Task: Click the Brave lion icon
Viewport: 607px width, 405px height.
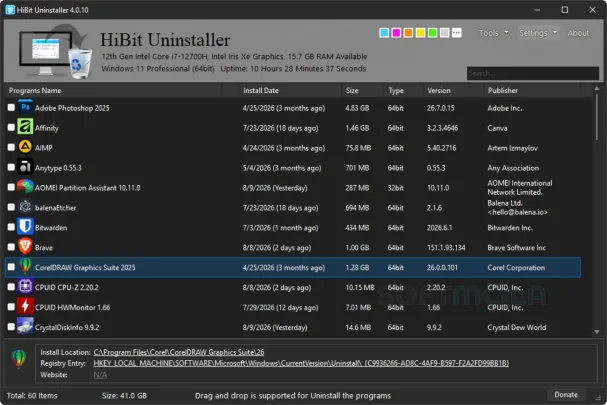Action: pyautogui.click(x=25, y=247)
